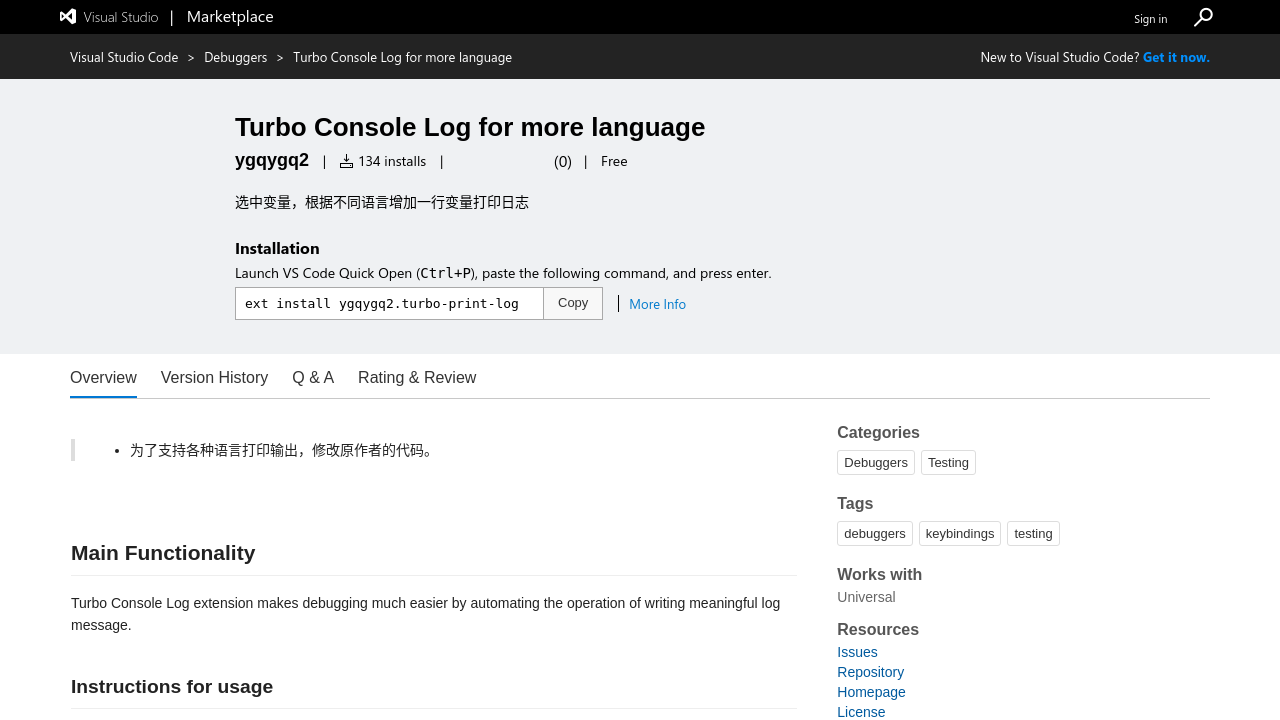The width and height of the screenshot is (1280, 720).
Task: Click Sign in
Action: 1150,18
